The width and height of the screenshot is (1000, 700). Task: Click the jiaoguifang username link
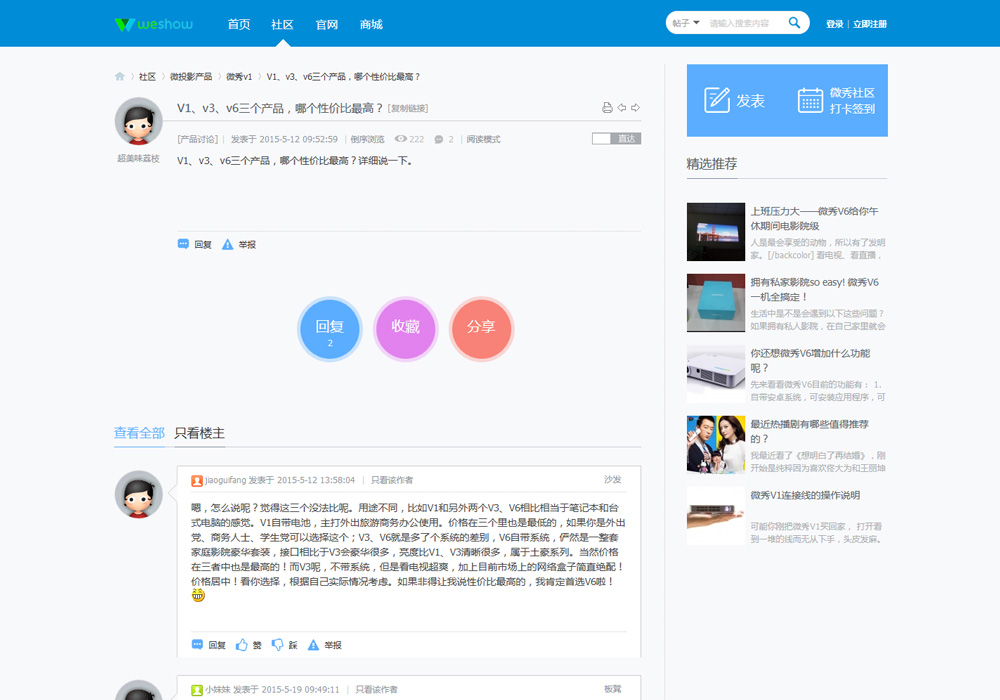click(x=226, y=480)
